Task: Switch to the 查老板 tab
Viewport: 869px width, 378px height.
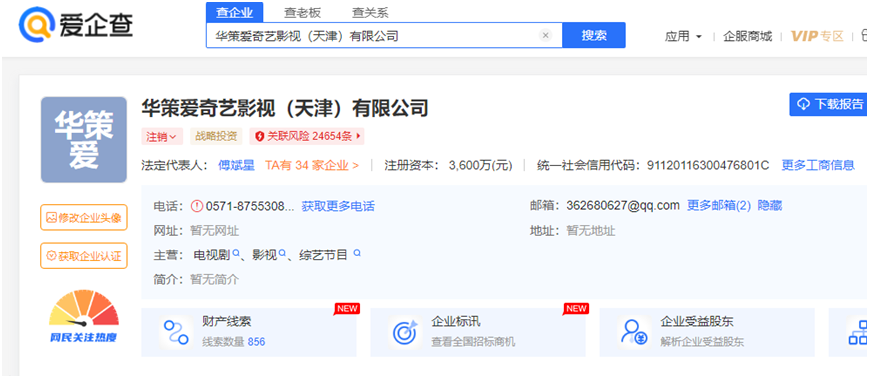Action: pyautogui.click(x=303, y=12)
